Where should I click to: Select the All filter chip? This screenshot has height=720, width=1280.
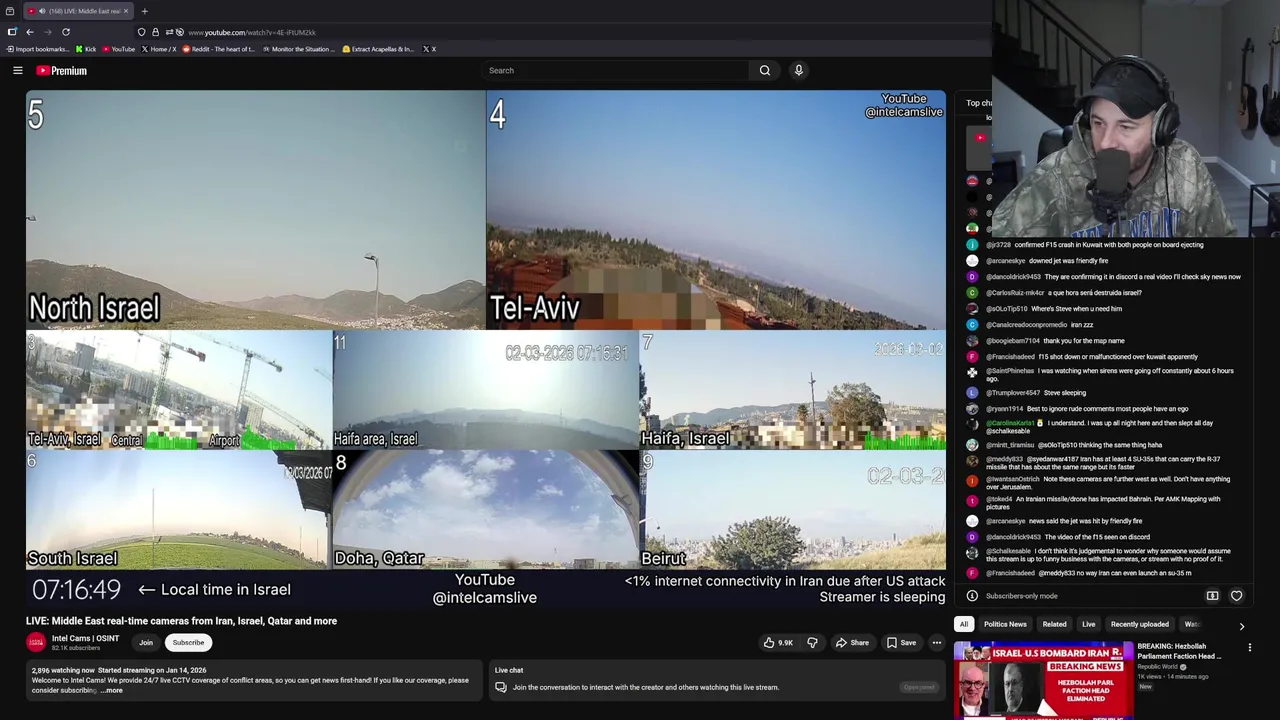(964, 624)
